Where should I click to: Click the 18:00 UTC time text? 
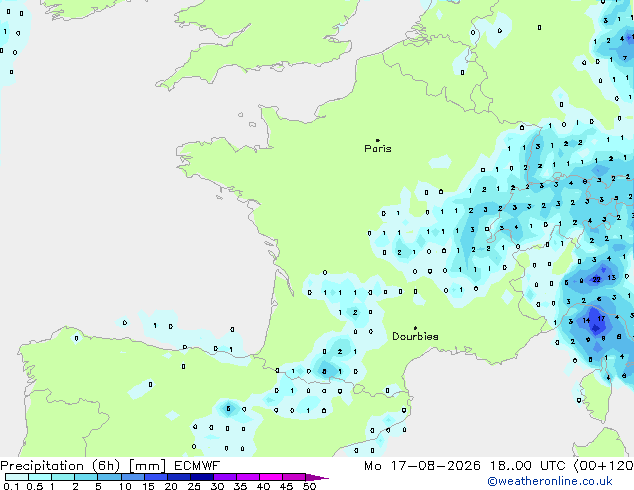point(527,466)
